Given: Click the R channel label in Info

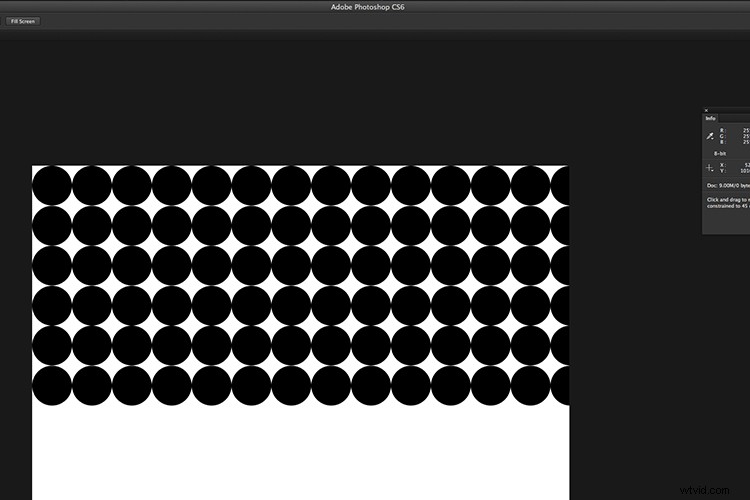Looking at the screenshot, I should [x=723, y=130].
